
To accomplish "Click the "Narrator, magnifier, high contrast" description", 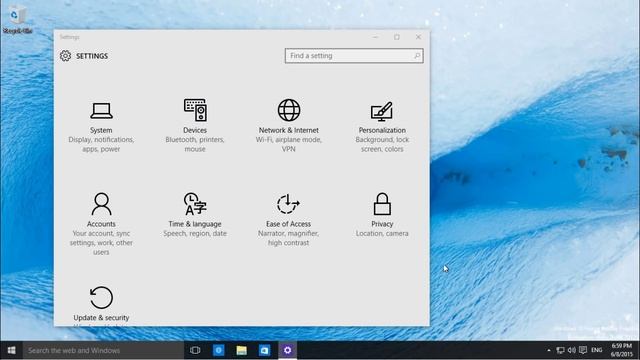I will (x=288, y=238).
